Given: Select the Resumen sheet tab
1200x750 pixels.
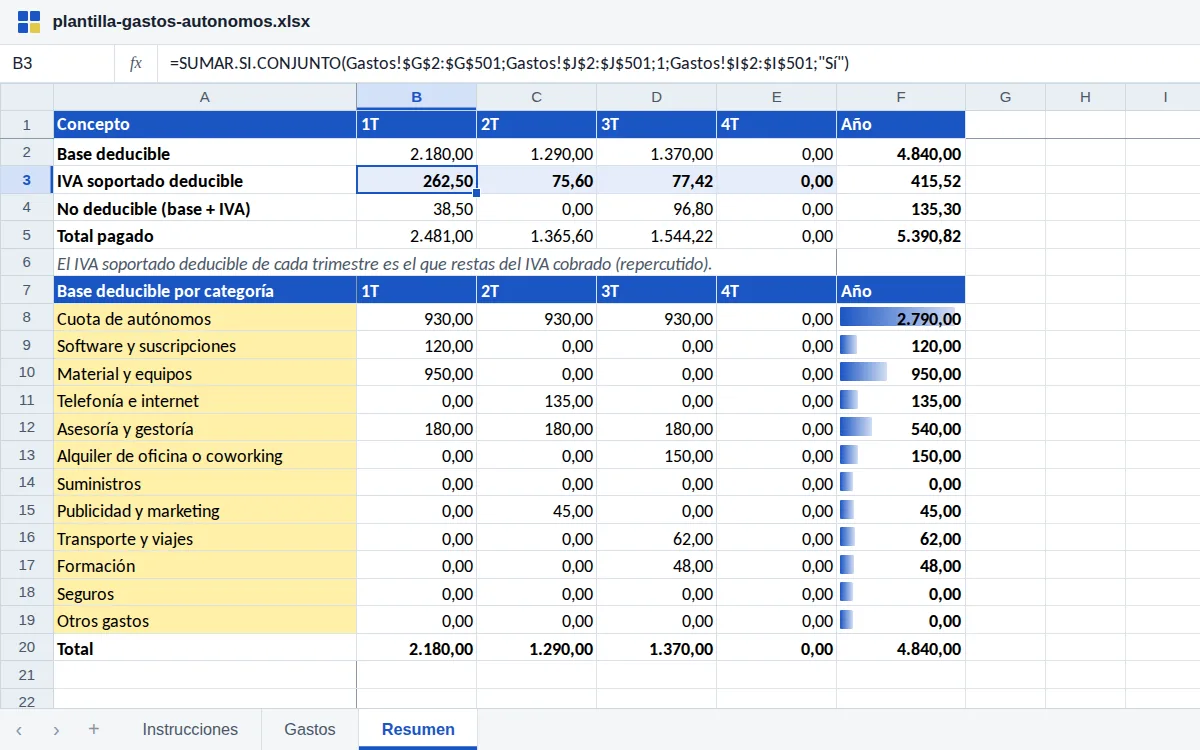Looking at the screenshot, I should (x=418, y=729).
